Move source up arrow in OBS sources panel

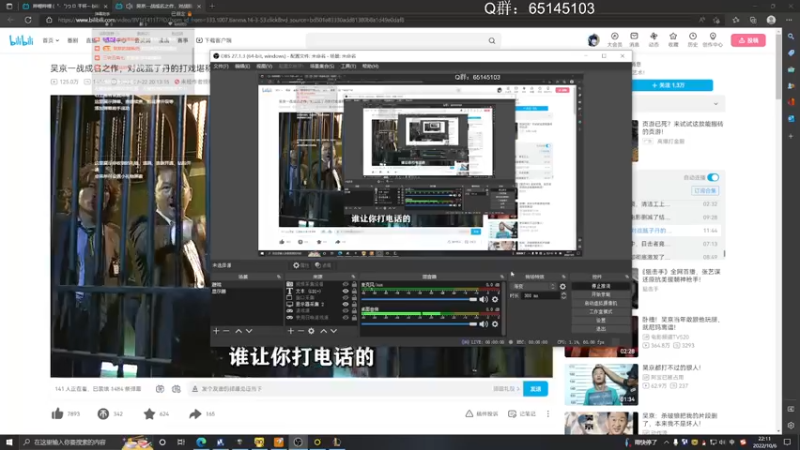[x=323, y=331]
